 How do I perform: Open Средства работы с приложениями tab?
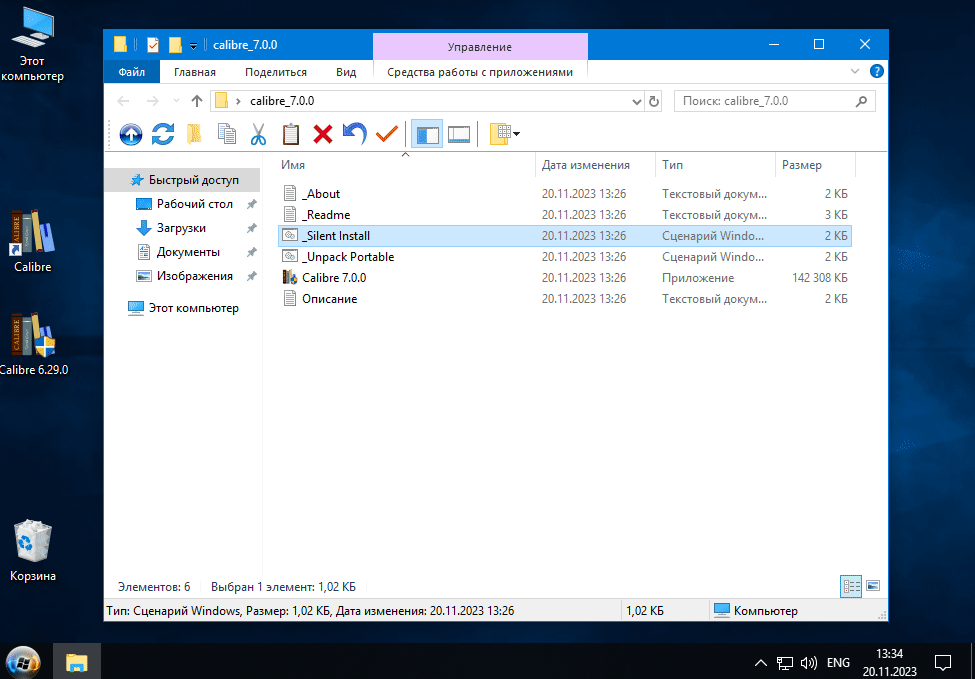click(480, 72)
